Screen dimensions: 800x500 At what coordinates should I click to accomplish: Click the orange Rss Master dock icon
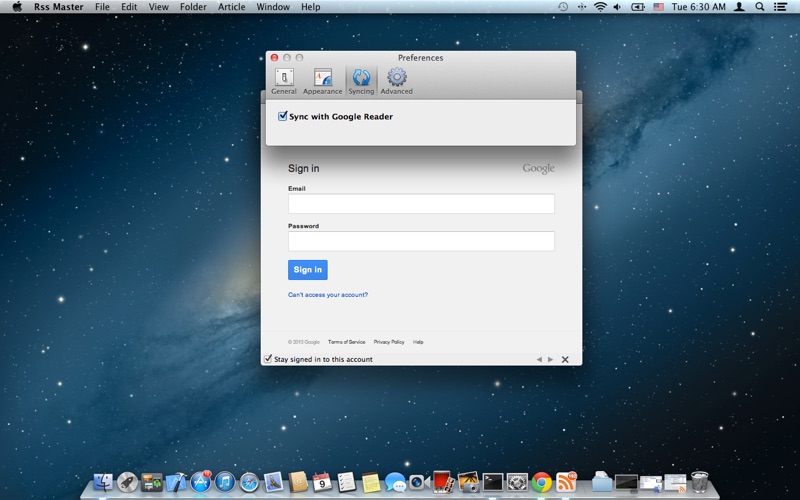click(566, 482)
